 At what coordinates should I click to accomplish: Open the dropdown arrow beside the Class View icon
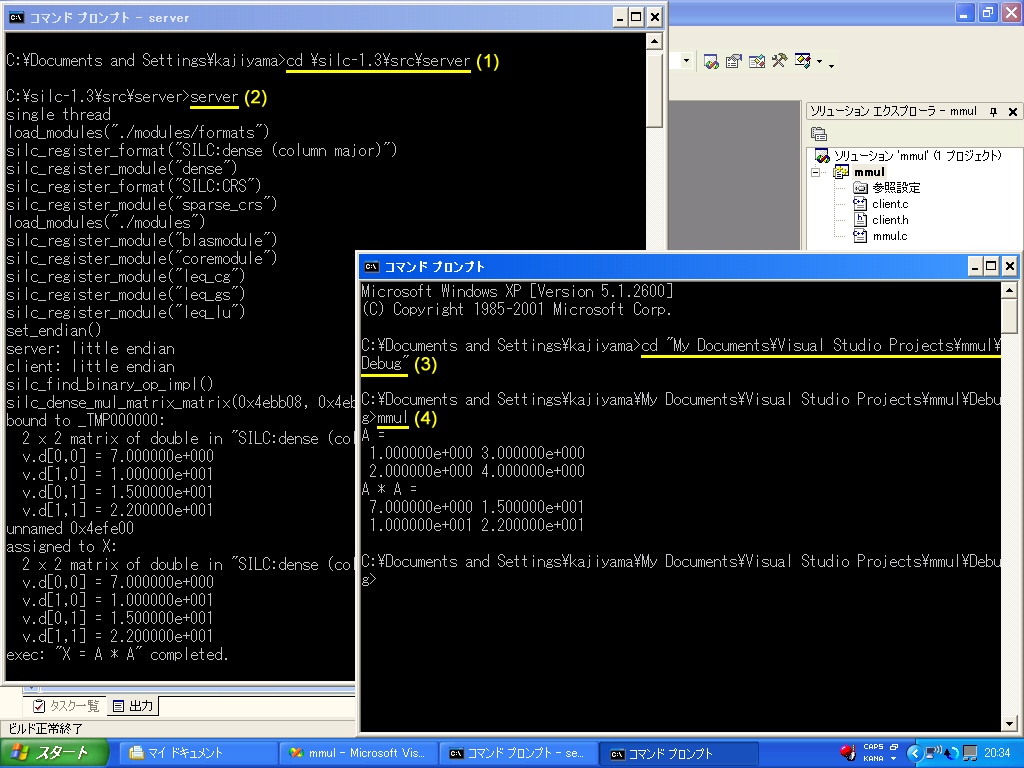(820, 62)
